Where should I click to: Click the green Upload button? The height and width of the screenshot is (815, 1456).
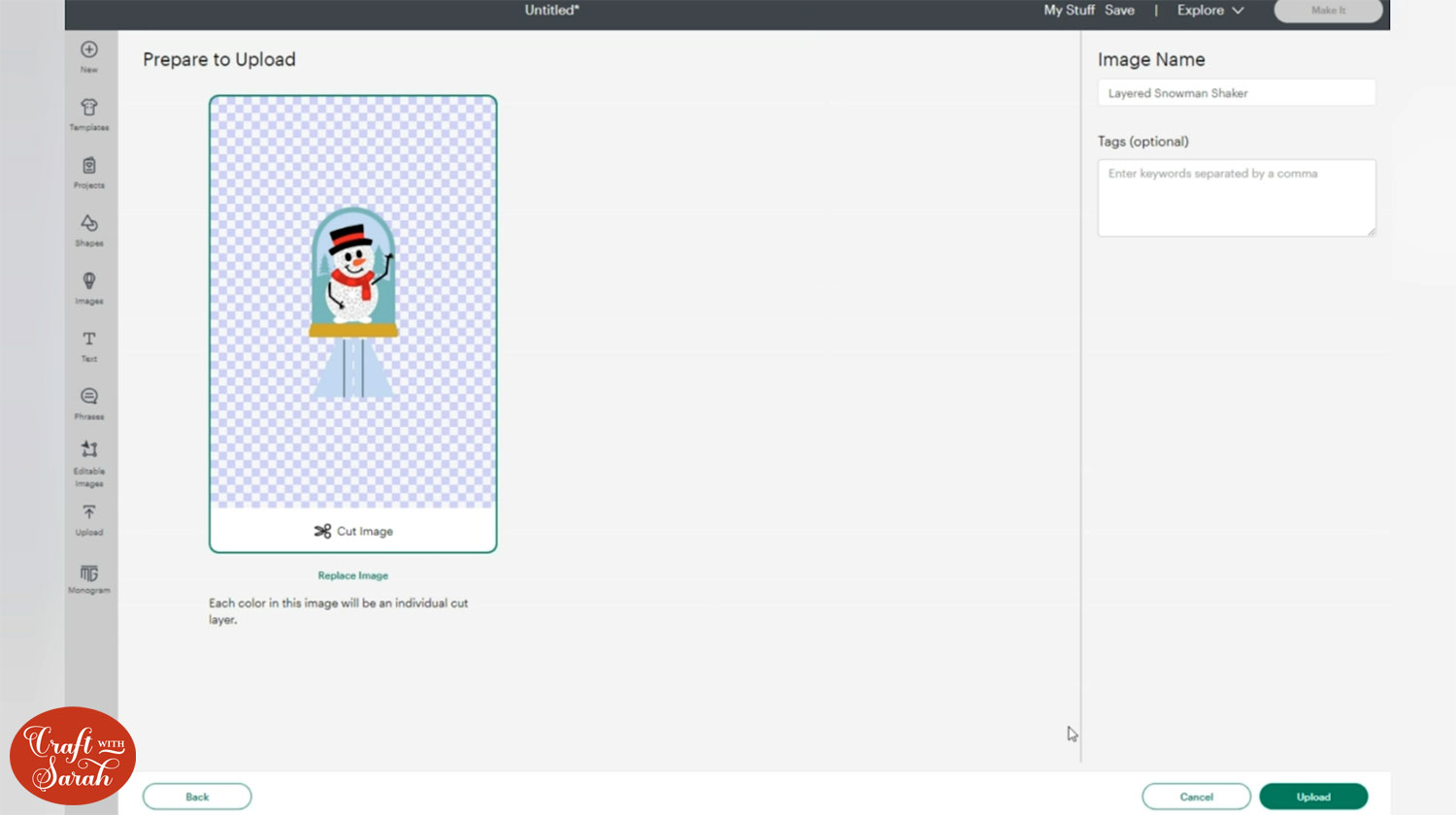pyautogui.click(x=1313, y=797)
